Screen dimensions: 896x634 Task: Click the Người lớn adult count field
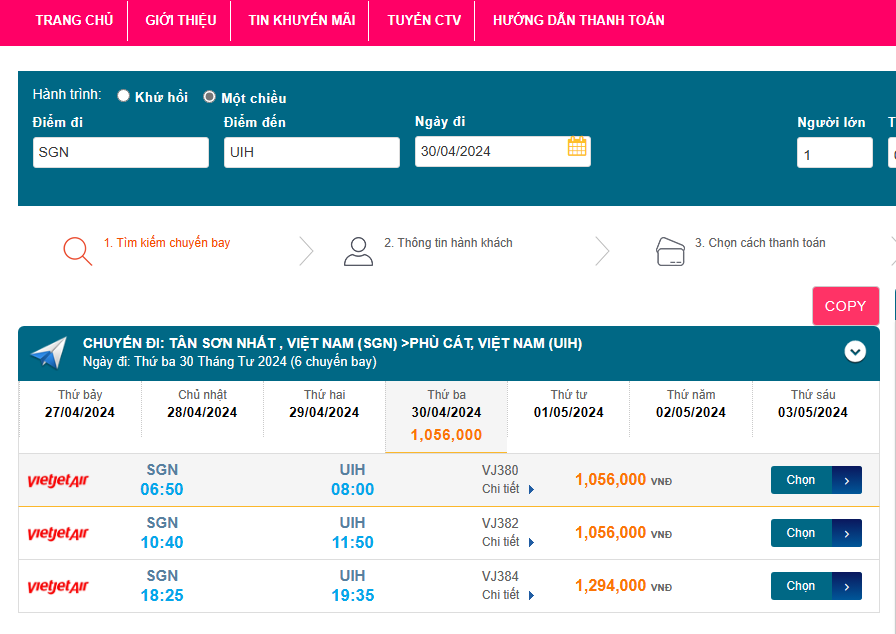click(834, 154)
